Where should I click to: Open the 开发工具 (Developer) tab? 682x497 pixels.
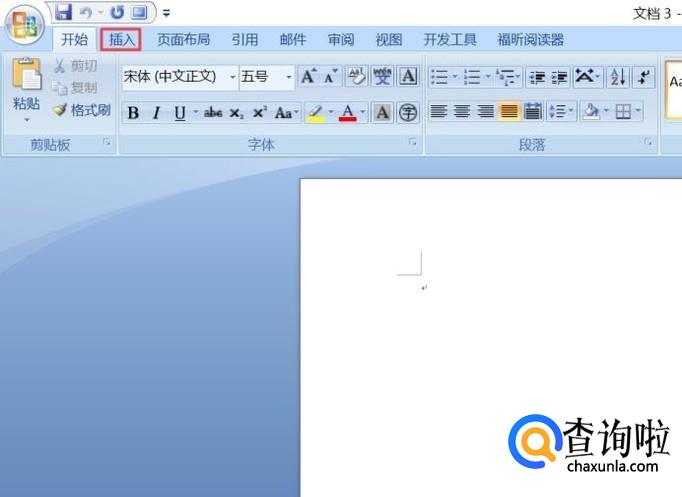tap(450, 40)
